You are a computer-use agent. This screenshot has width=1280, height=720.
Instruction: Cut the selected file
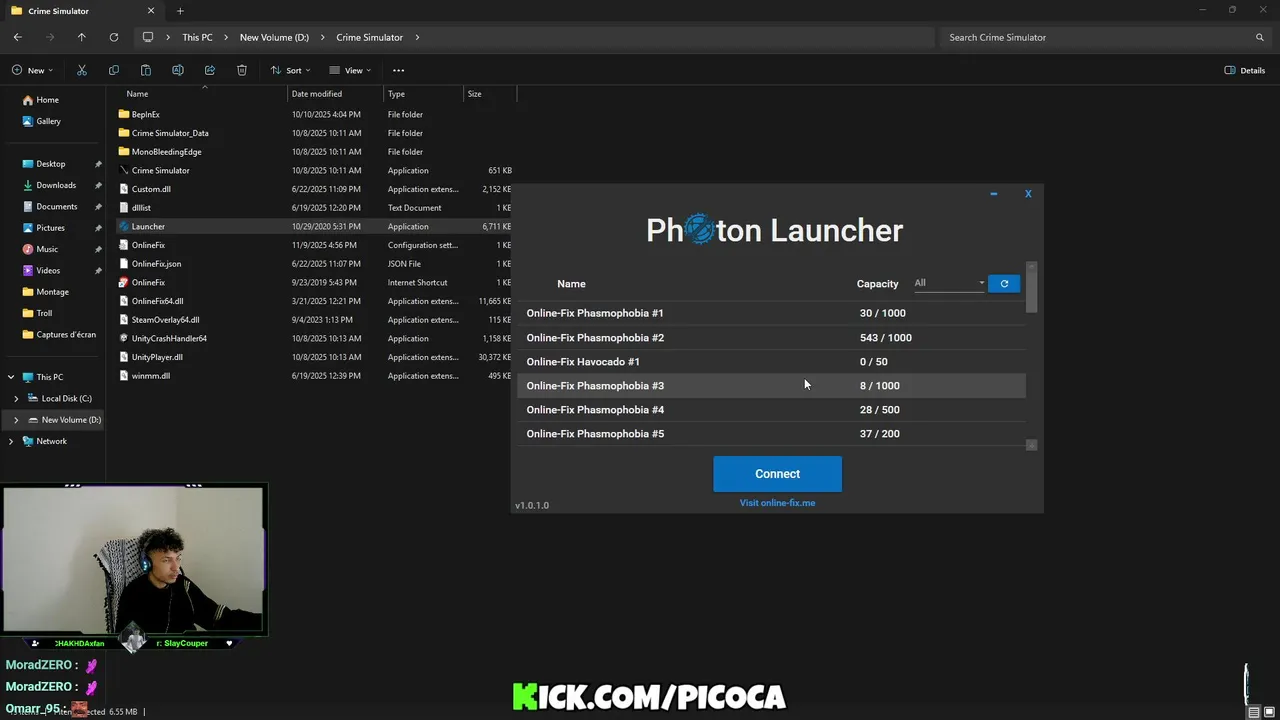pos(82,70)
